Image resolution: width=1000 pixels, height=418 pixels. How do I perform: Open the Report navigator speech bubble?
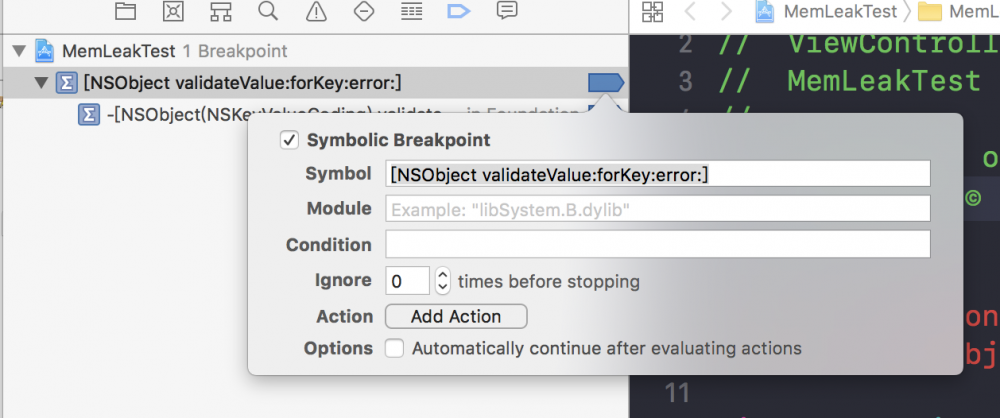pos(507,11)
